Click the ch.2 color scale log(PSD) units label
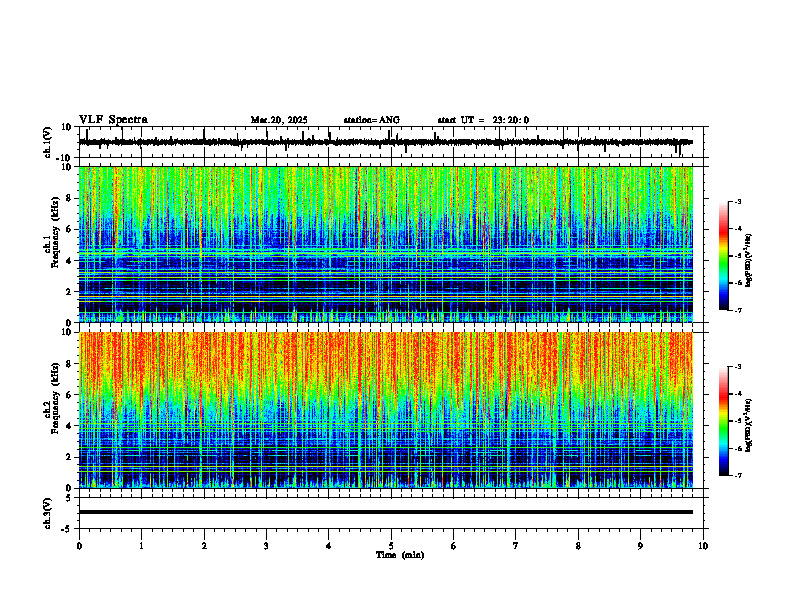The height and width of the screenshot is (612, 792). pos(749,425)
